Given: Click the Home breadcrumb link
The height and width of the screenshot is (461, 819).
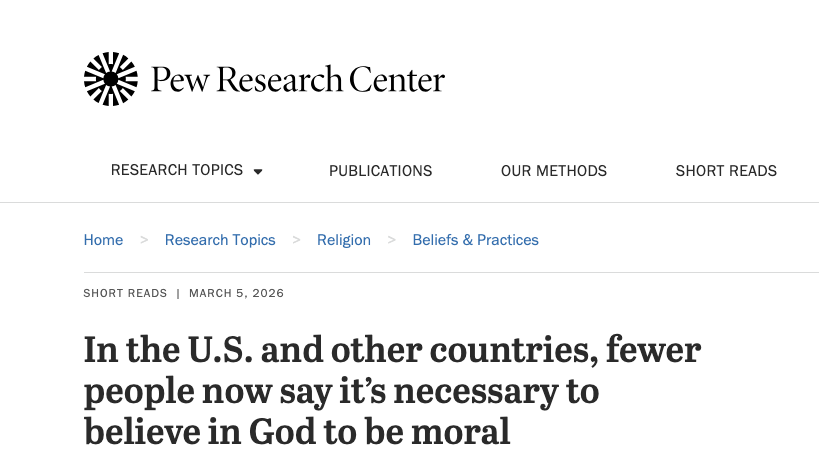Looking at the screenshot, I should pos(103,240).
